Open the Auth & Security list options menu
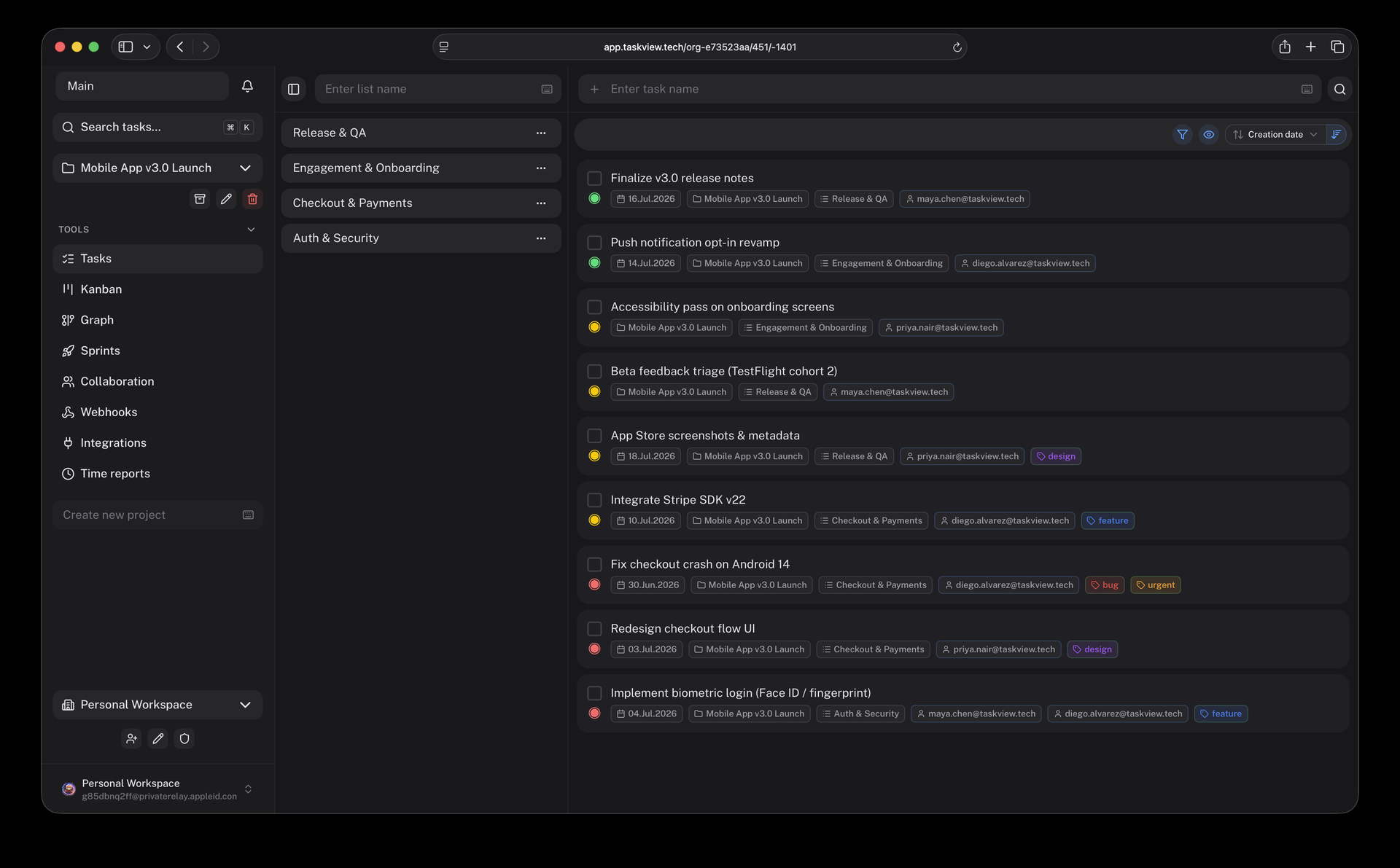This screenshot has width=1400, height=868. pyautogui.click(x=540, y=238)
